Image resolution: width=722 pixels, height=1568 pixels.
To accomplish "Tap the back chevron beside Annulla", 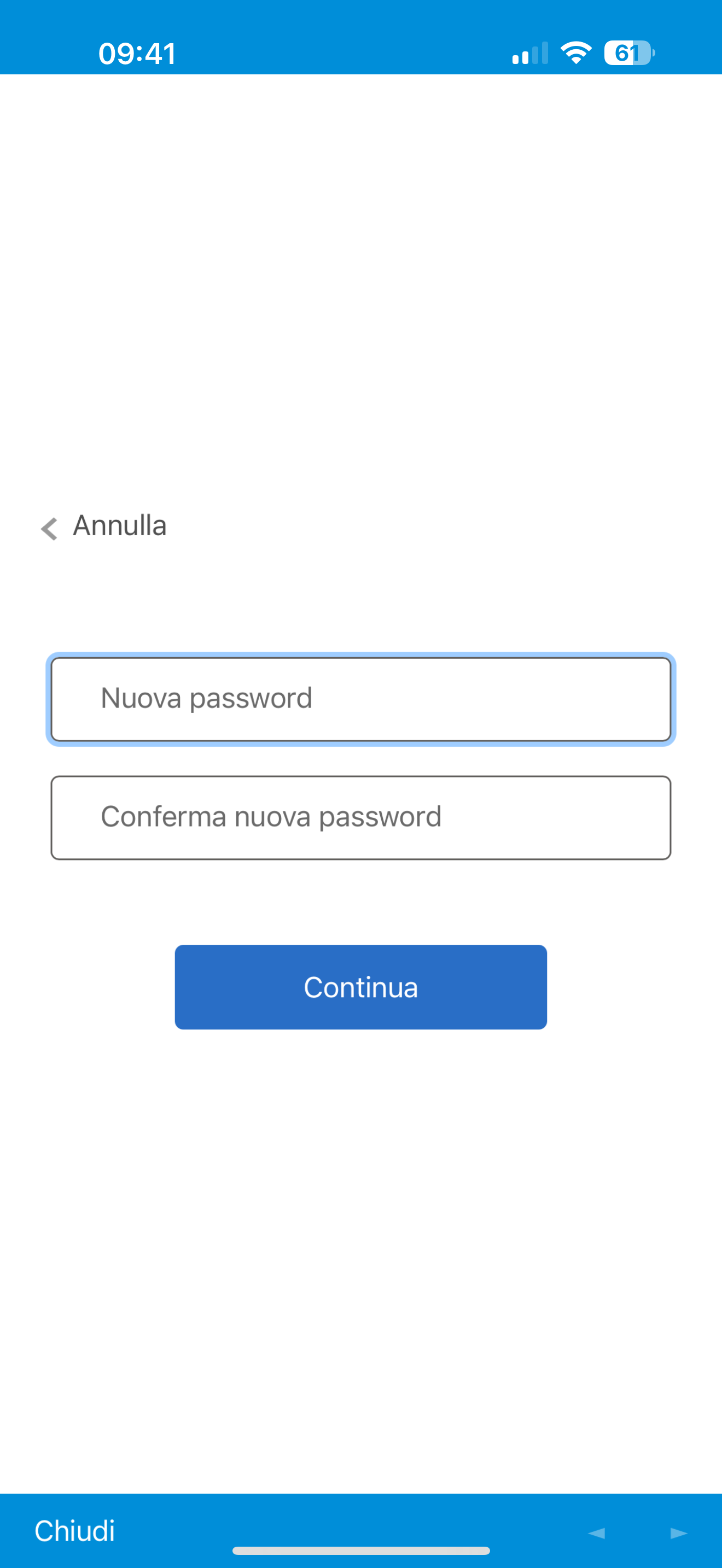I will click(49, 528).
